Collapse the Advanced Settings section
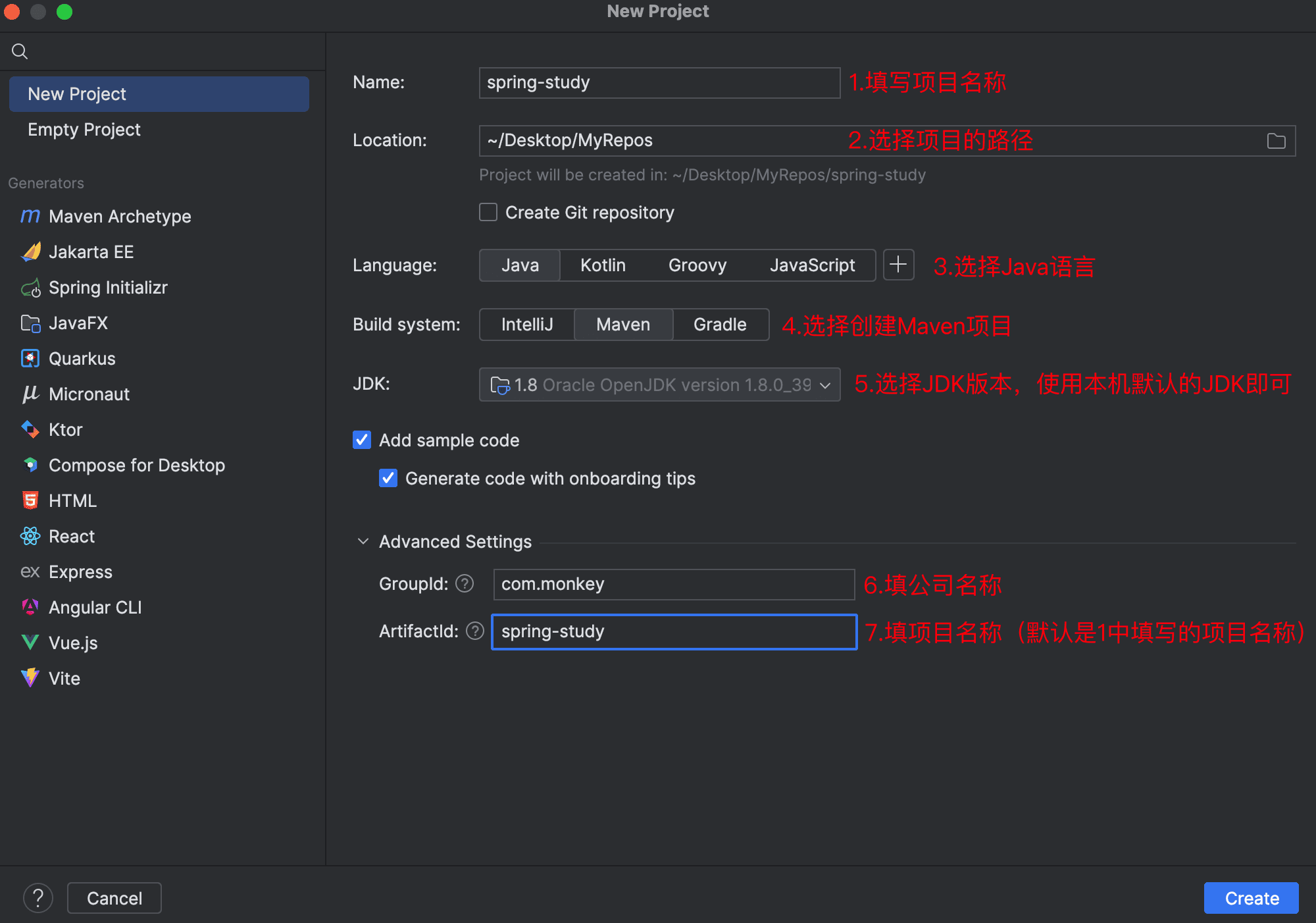The height and width of the screenshot is (923, 1316). (x=363, y=541)
